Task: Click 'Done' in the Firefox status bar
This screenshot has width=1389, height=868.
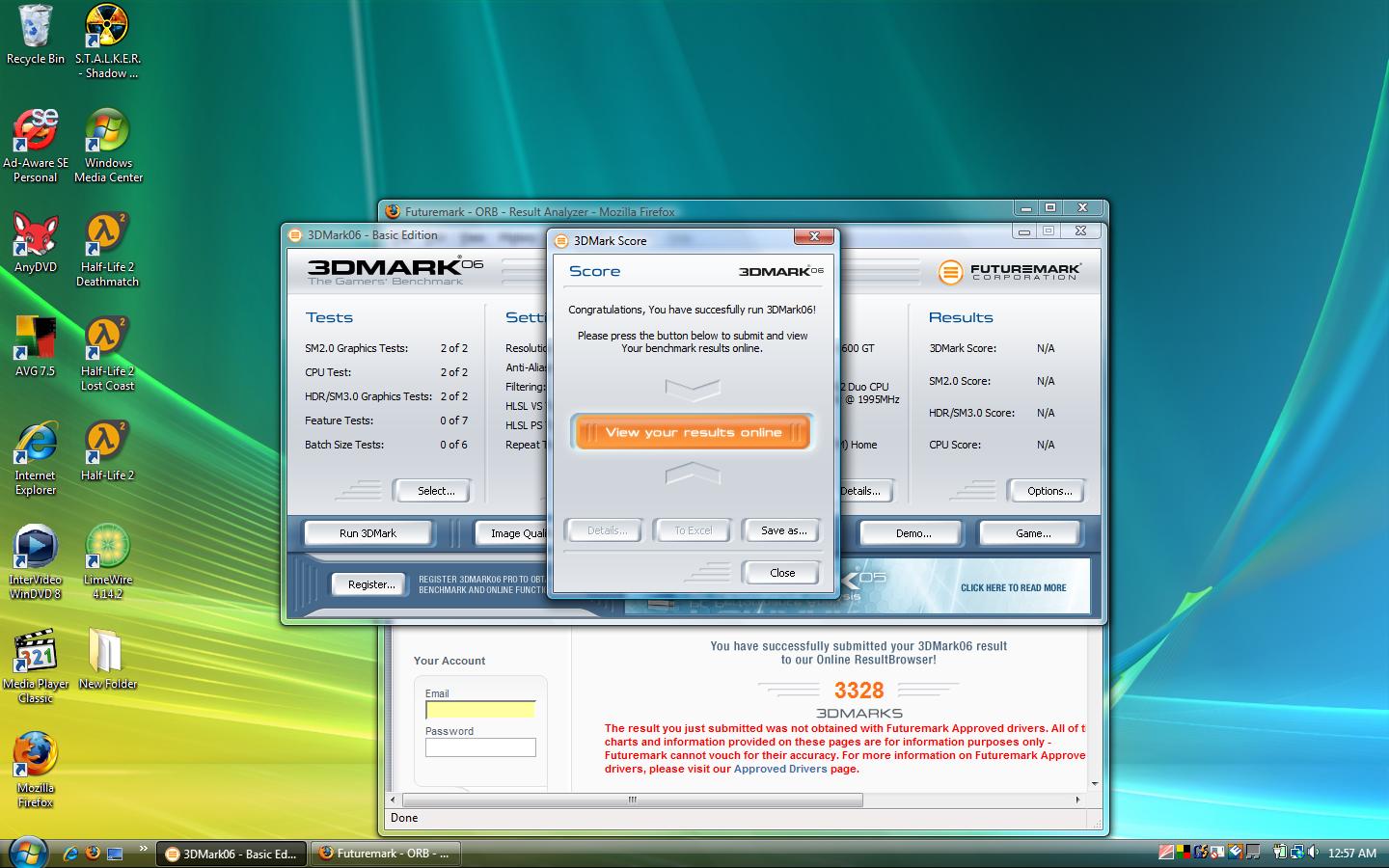Action: click(x=404, y=818)
